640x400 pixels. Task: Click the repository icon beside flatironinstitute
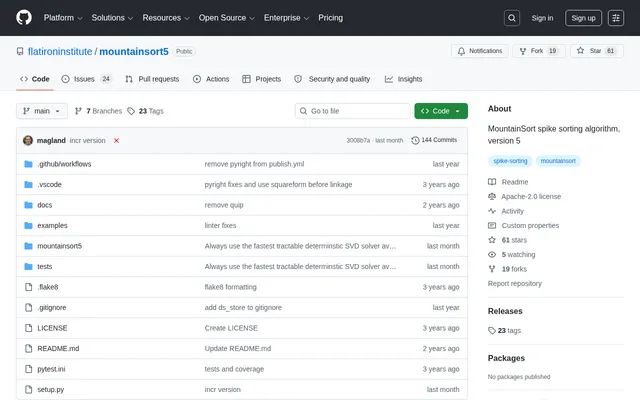click(x=20, y=51)
